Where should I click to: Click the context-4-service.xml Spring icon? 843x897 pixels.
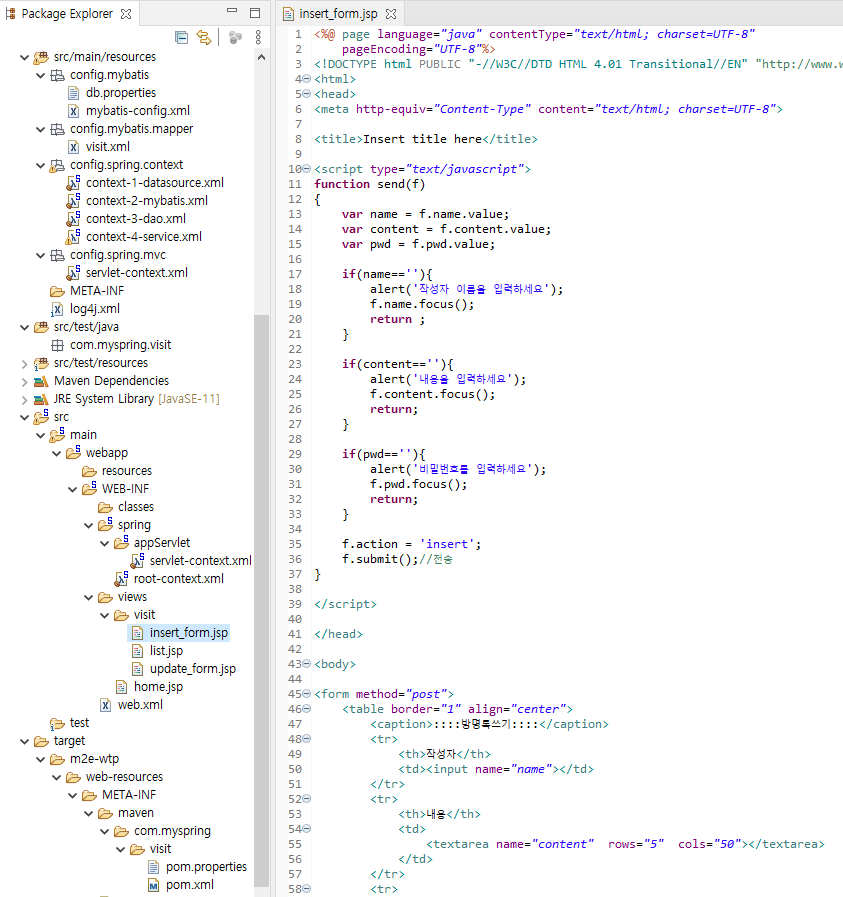pos(73,237)
